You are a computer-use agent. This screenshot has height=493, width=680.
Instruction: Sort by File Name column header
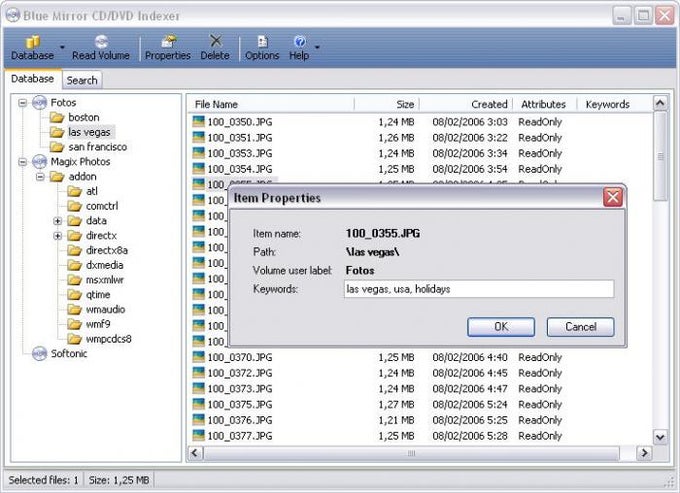coord(271,104)
